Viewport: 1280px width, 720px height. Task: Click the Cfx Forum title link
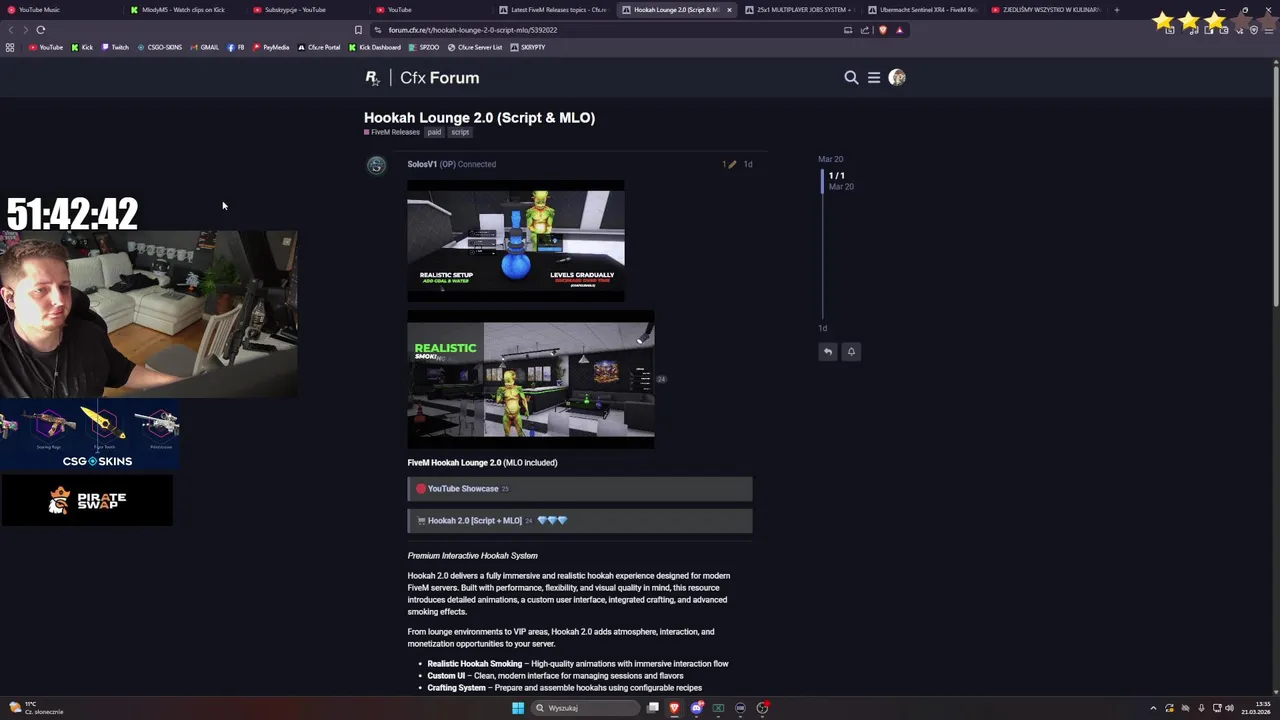(439, 77)
